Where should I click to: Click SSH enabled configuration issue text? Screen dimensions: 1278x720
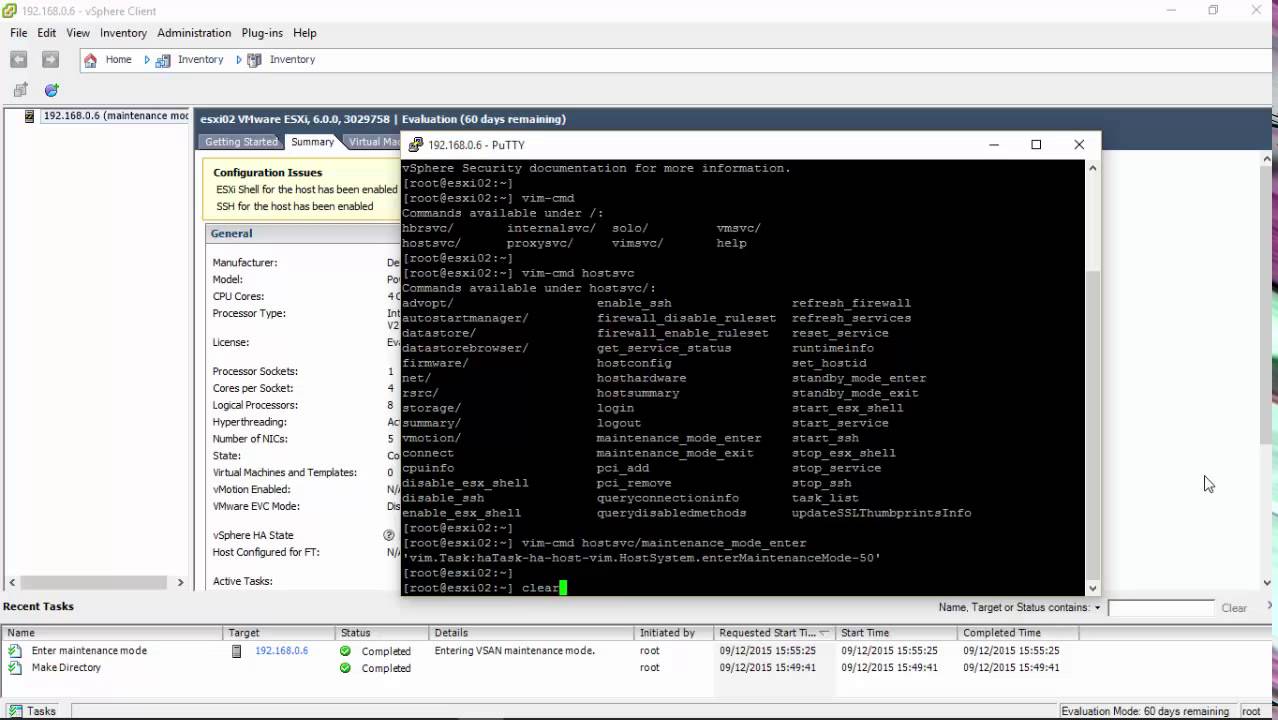pos(294,206)
